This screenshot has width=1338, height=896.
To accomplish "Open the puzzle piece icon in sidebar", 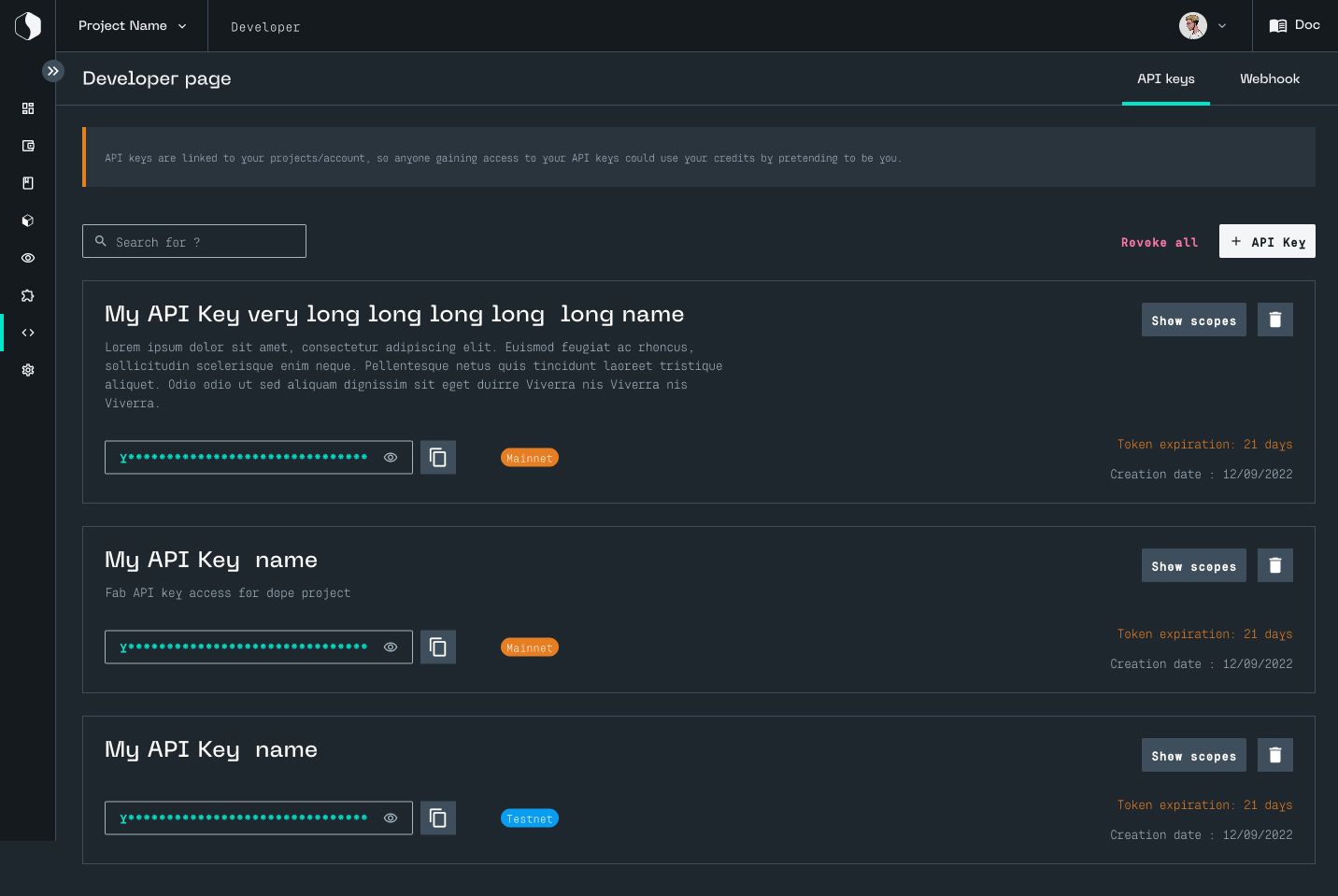I will (x=28, y=295).
